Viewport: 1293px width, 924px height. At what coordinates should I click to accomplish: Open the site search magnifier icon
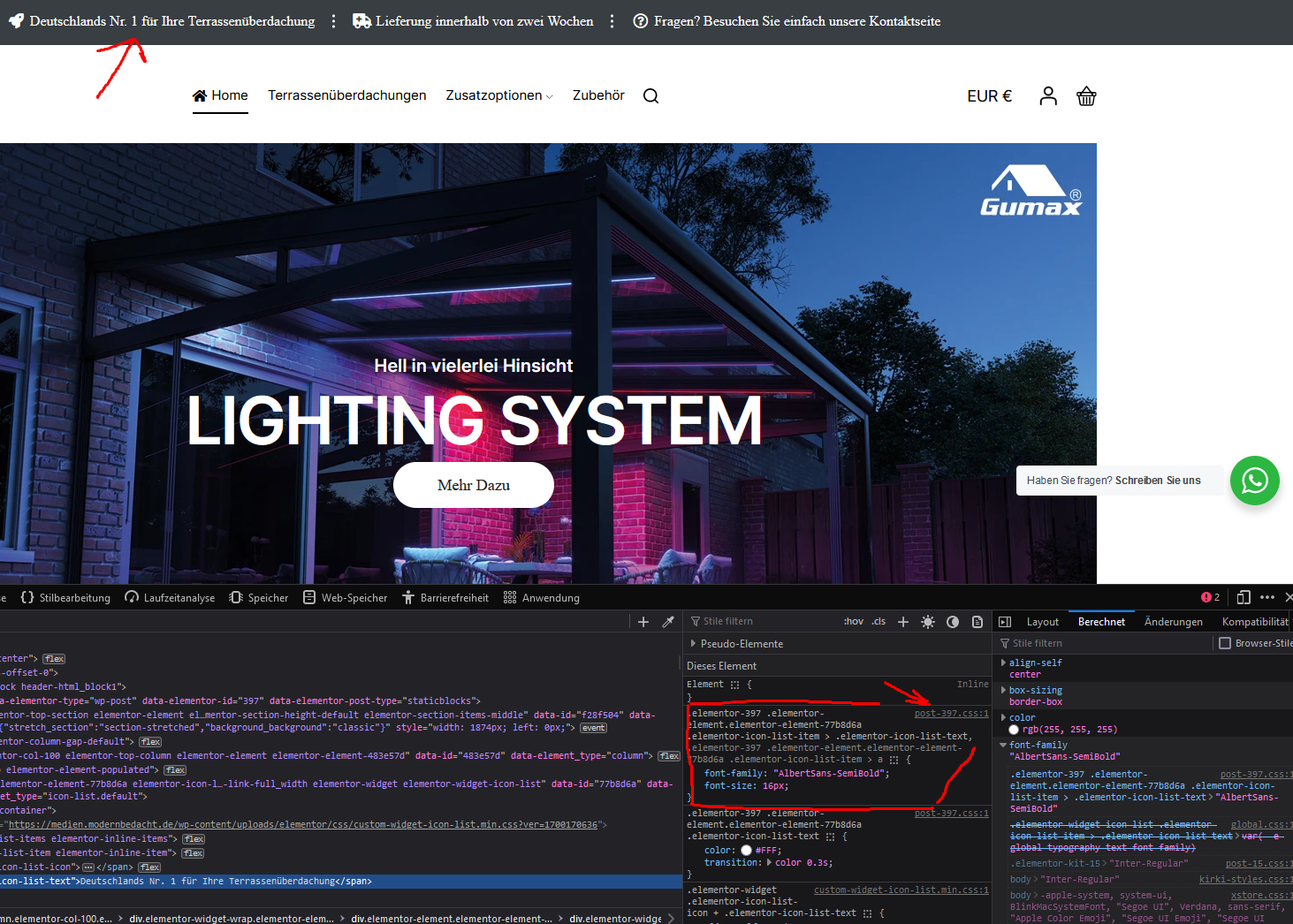[650, 96]
